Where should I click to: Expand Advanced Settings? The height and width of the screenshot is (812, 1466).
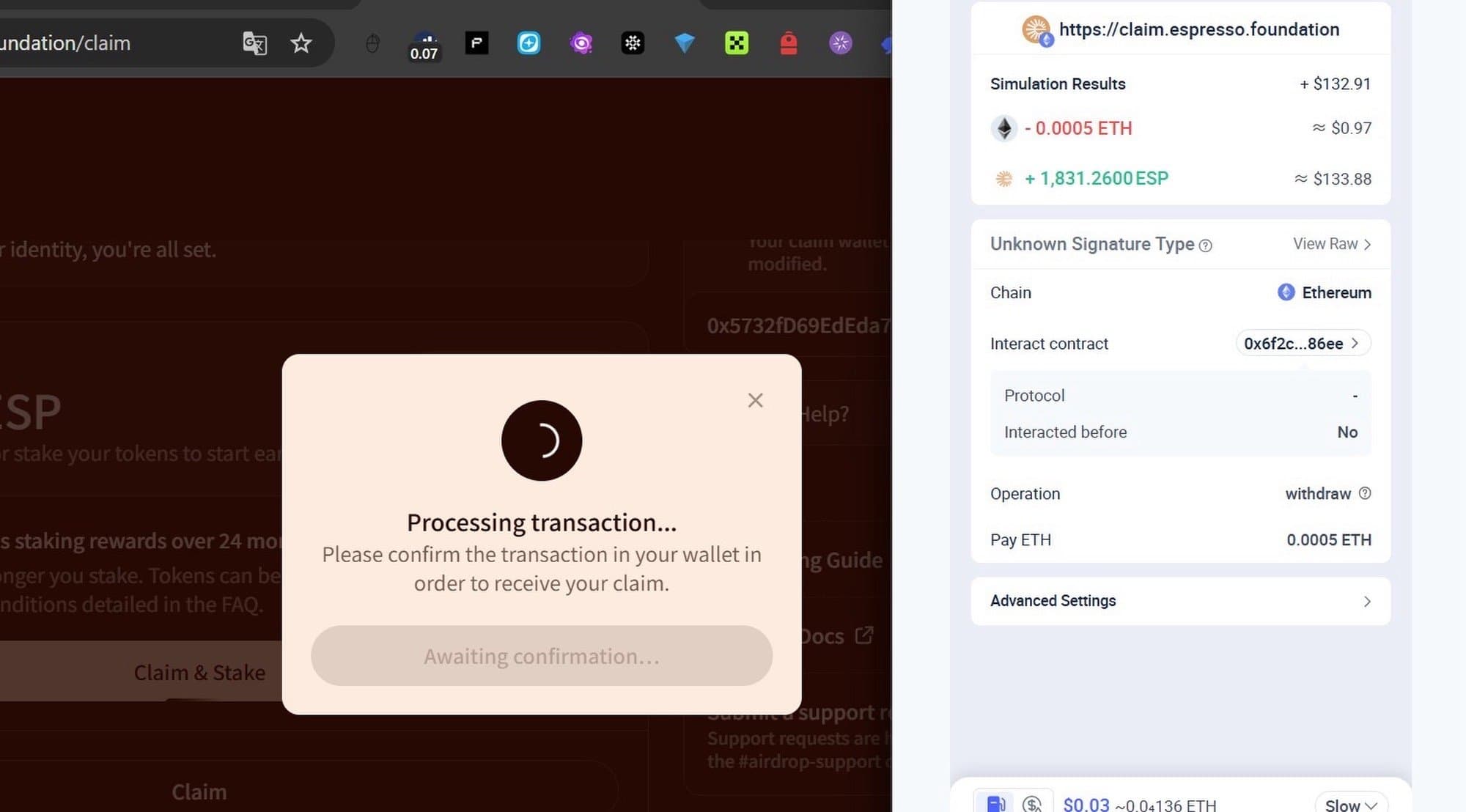(x=1180, y=601)
